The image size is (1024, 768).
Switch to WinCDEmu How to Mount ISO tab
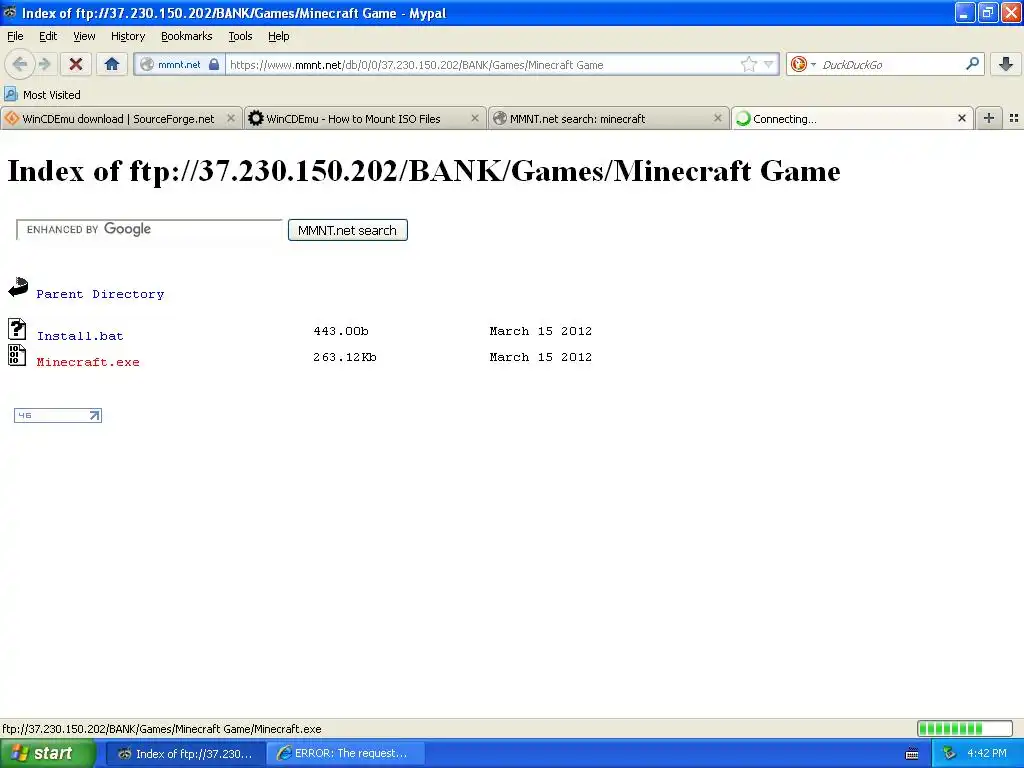pos(365,118)
